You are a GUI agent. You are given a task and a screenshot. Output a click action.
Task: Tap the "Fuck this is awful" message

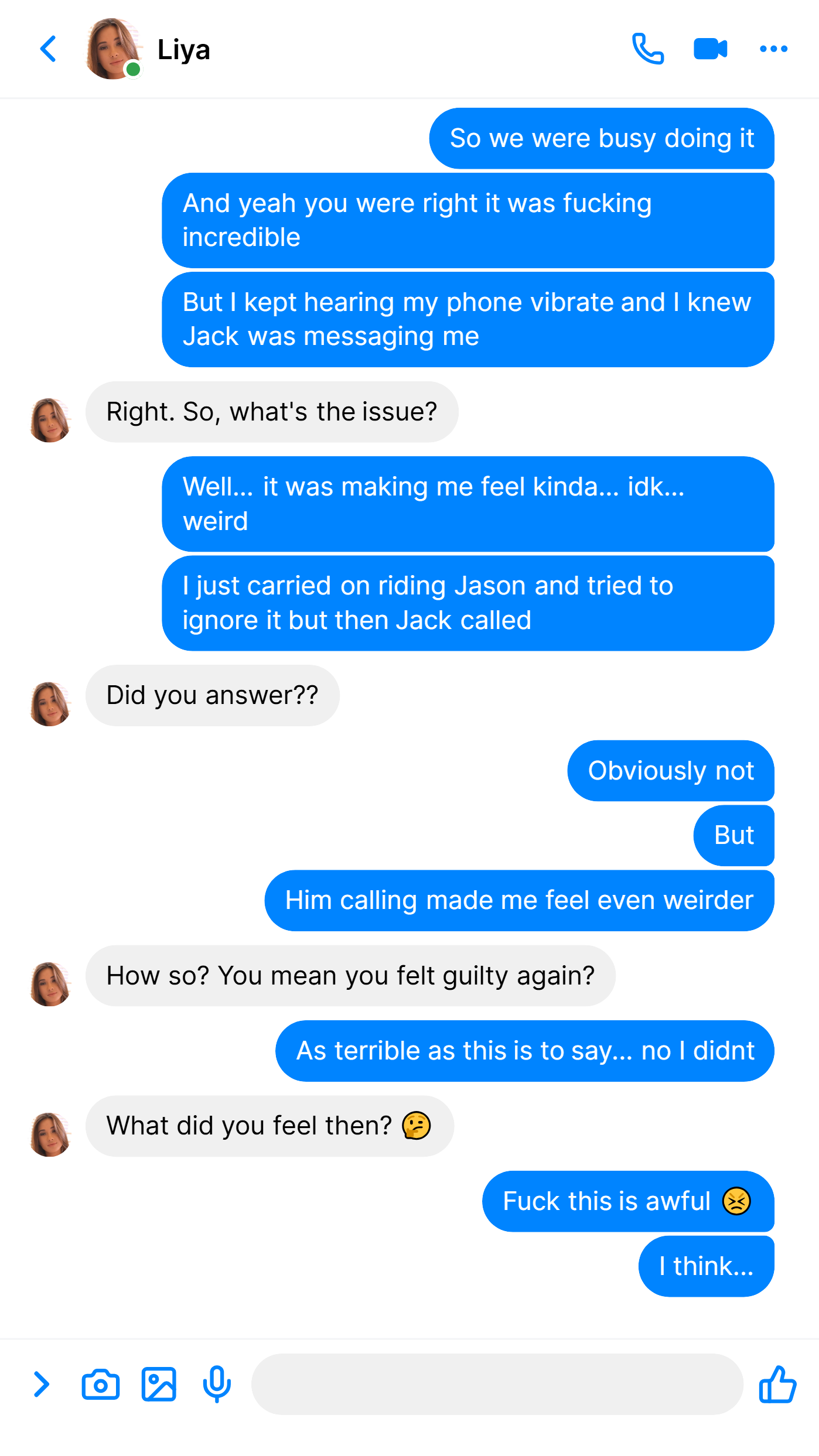click(628, 1201)
